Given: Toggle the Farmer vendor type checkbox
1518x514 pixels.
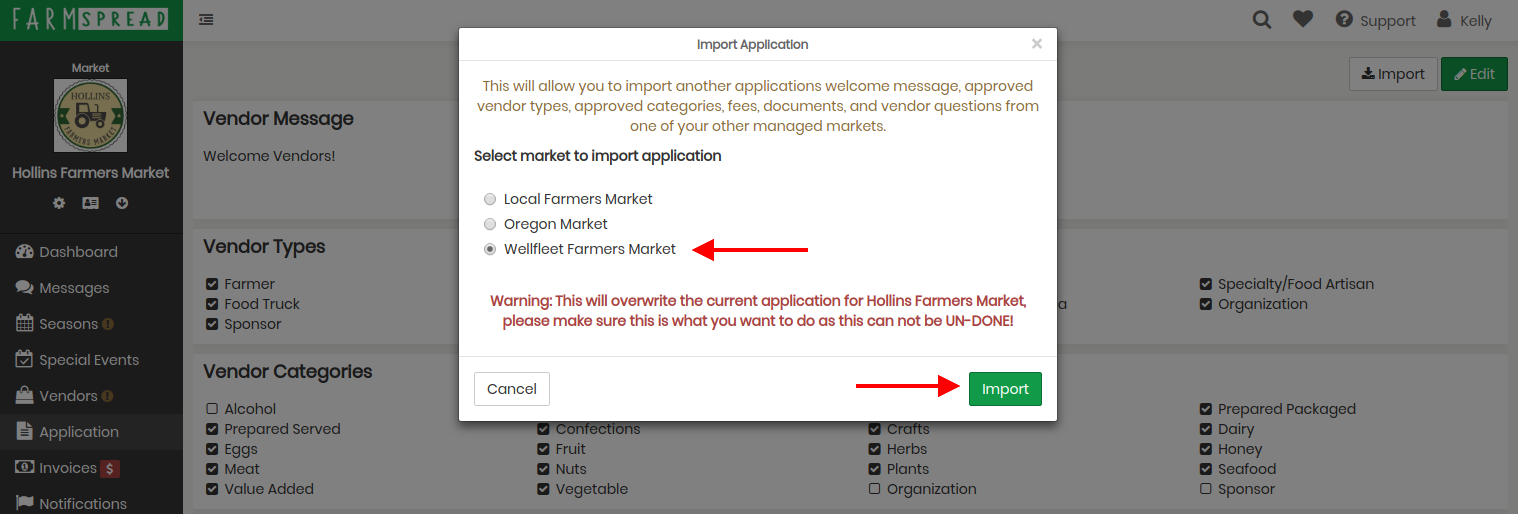Looking at the screenshot, I should [212, 284].
